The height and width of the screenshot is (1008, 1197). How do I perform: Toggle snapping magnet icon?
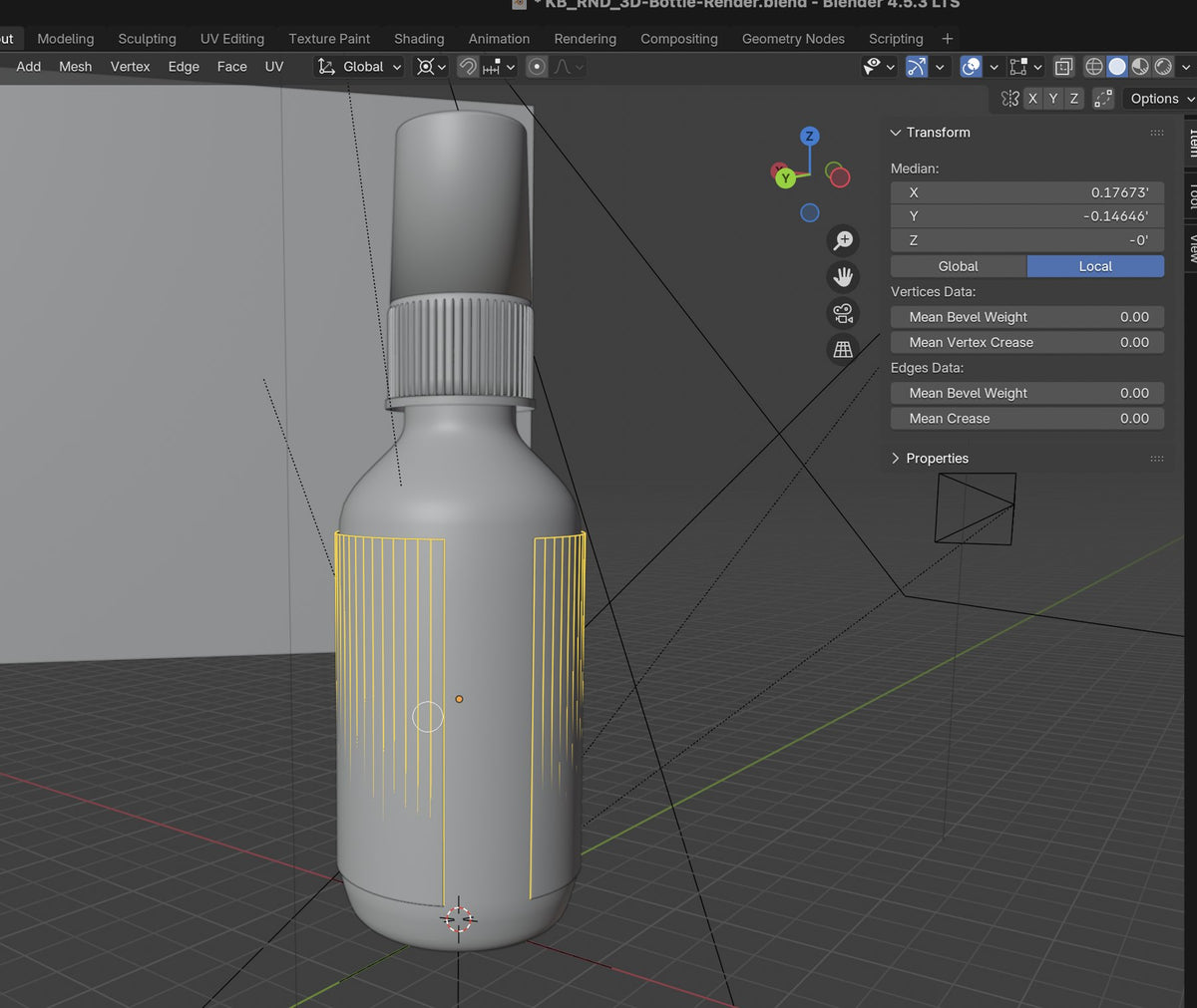click(467, 67)
